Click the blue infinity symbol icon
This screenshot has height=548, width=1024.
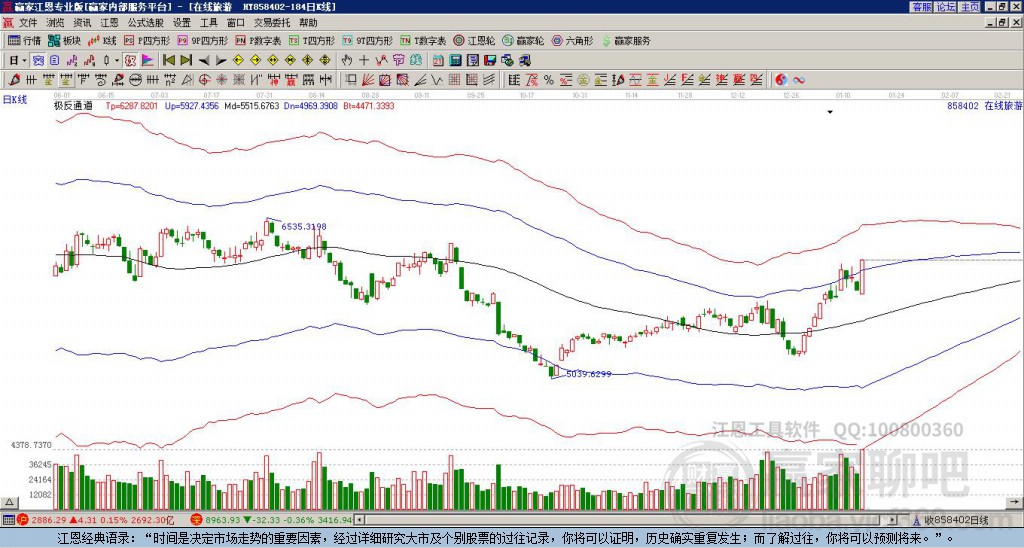click(799, 80)
